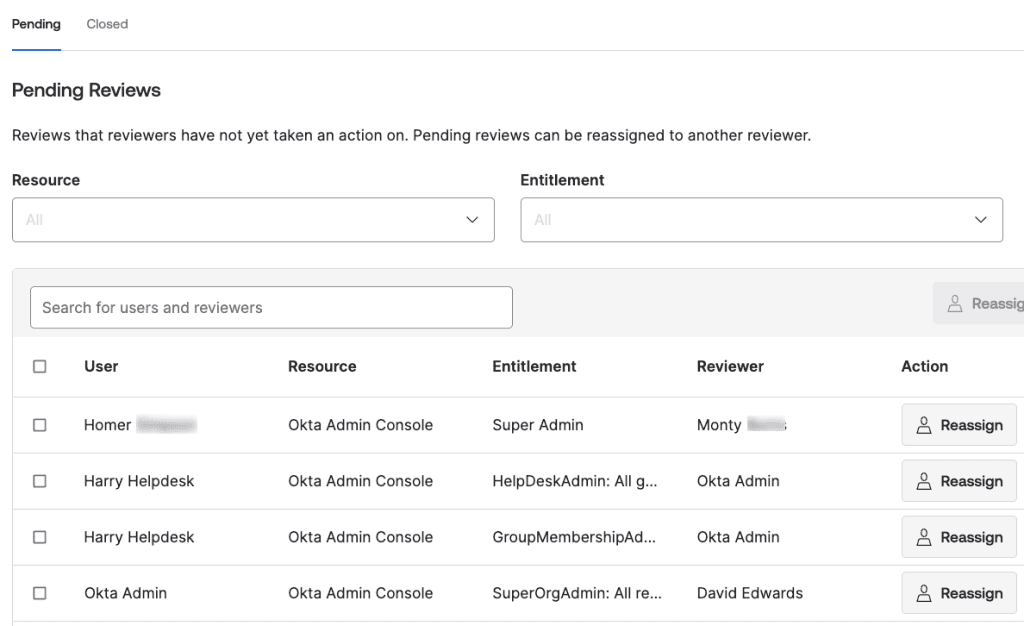Click the Resource column header in table
Image resolution: width=1024 pixels, height=626 pixels.
(322, 366)
